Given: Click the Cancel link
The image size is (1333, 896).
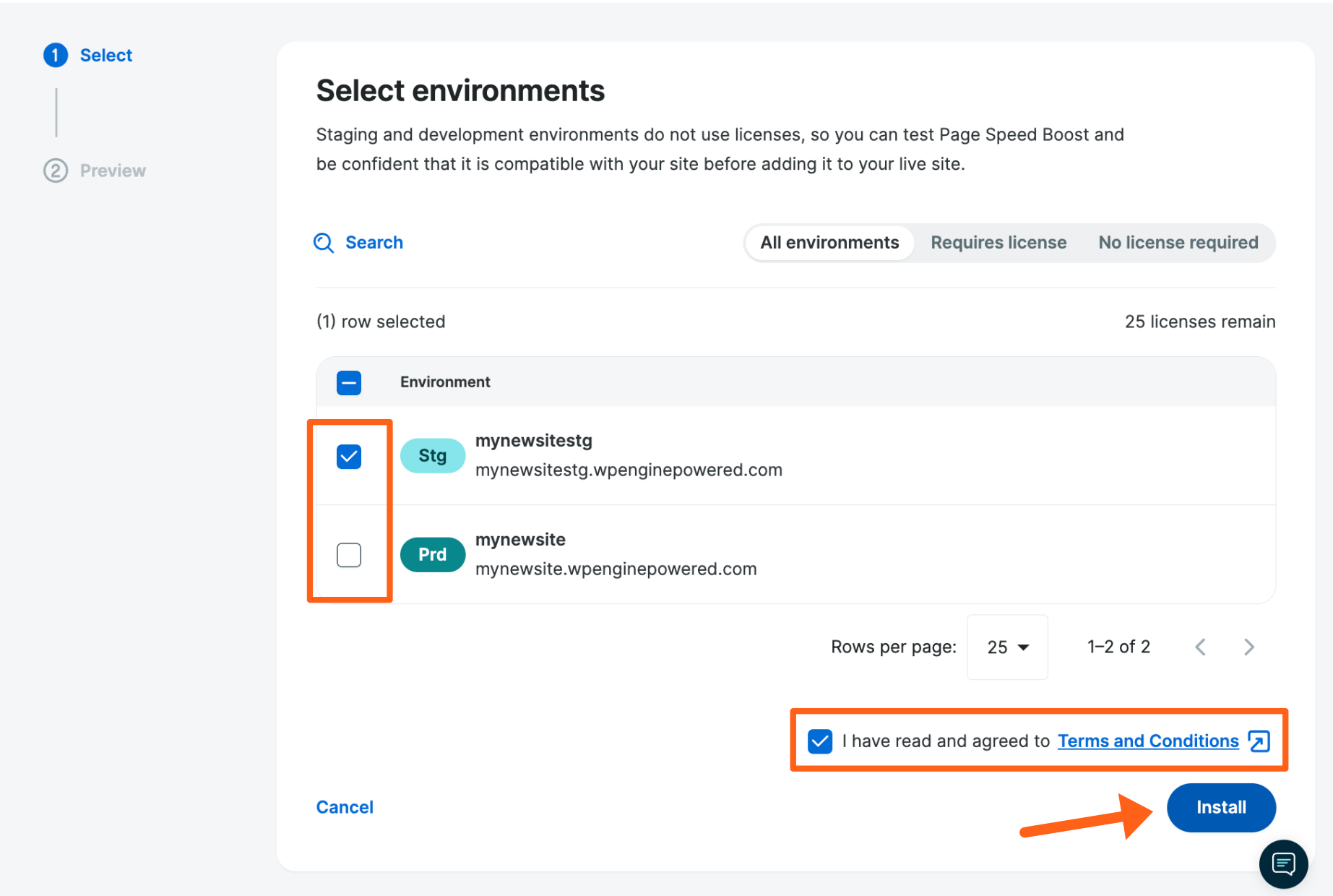Looking at the screenshot, I should point(345,806).
